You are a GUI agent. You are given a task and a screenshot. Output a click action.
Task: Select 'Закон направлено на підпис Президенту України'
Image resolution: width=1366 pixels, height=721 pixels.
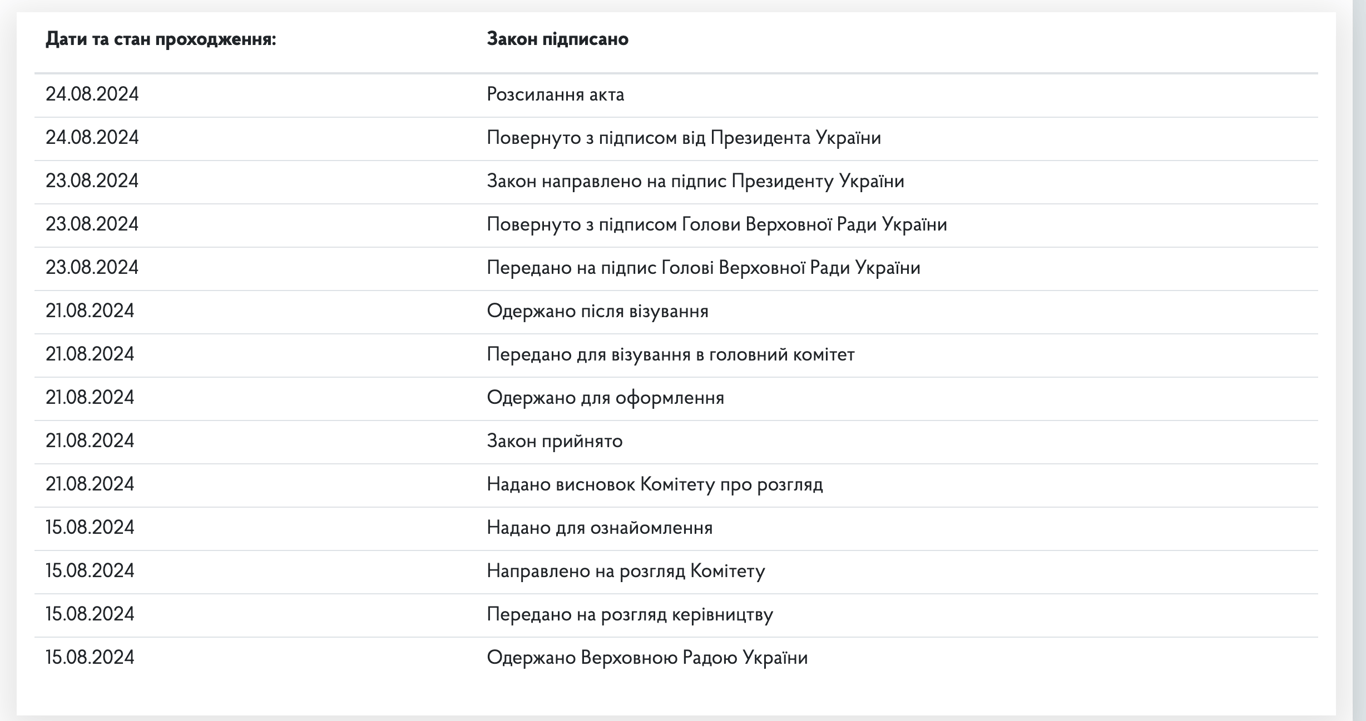coord(695,181)
